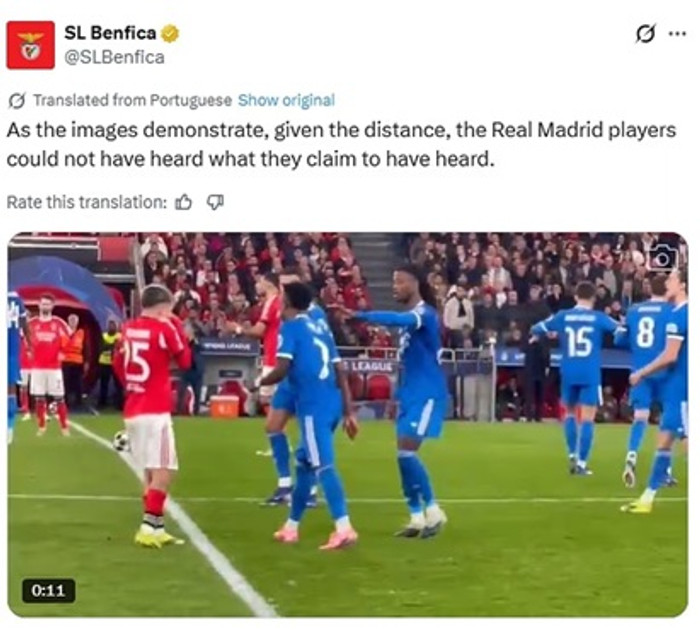This screenshot has width=700, height=630.
Task: Open the three-dot more options menu
Action: tap(677, 33)
